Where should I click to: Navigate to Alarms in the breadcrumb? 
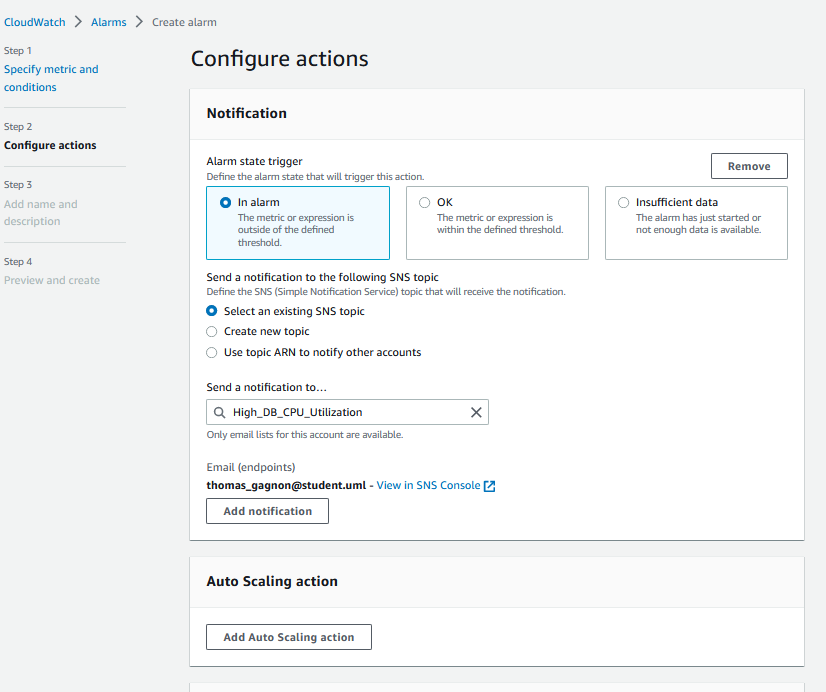108,22
